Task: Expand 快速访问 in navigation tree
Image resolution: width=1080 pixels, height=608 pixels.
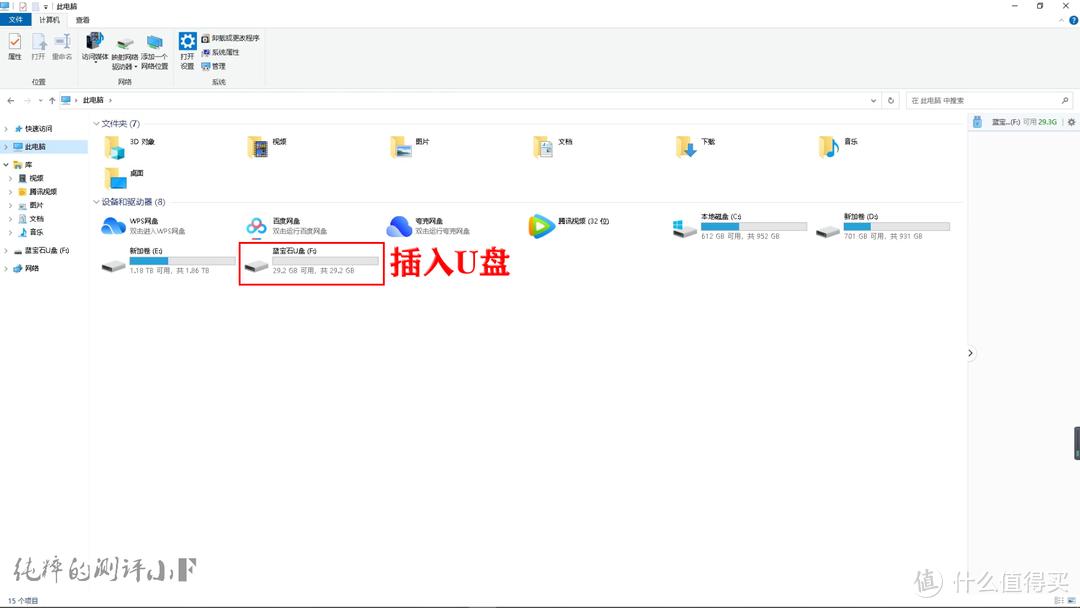Action: (6, 129)
